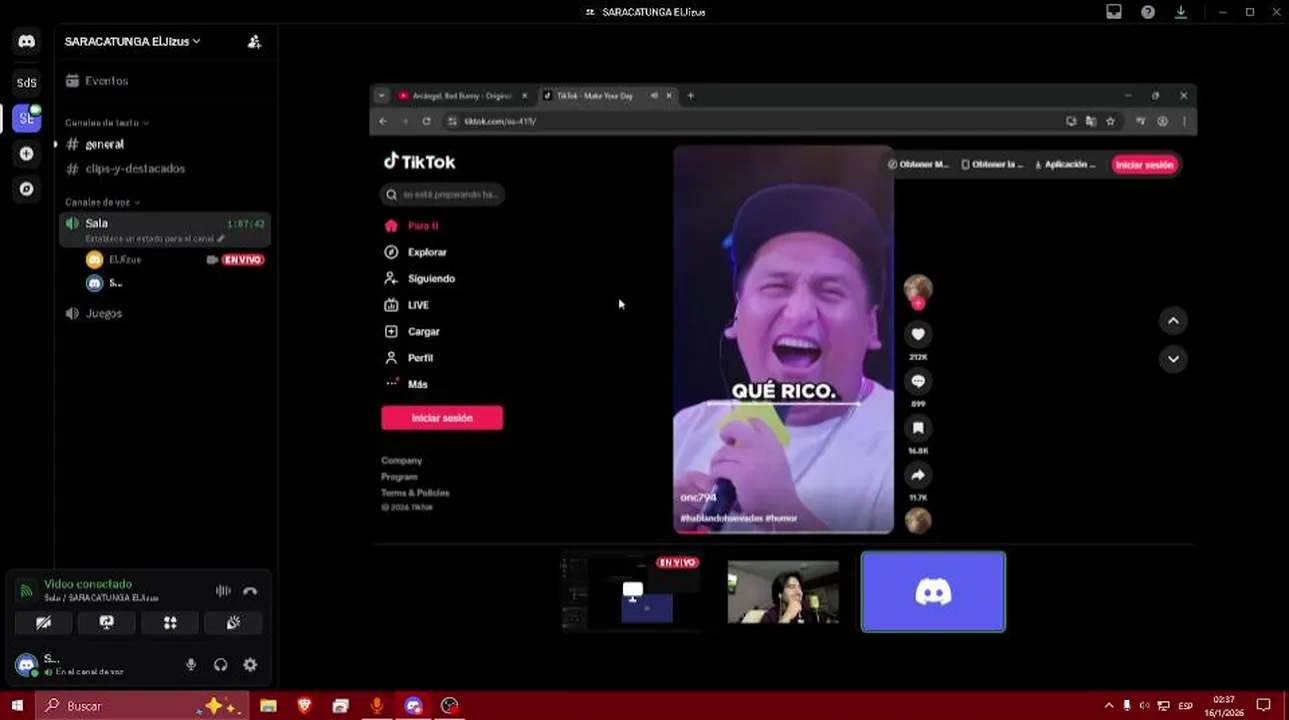Open the TikTok video comments

(x=918, y=381)
